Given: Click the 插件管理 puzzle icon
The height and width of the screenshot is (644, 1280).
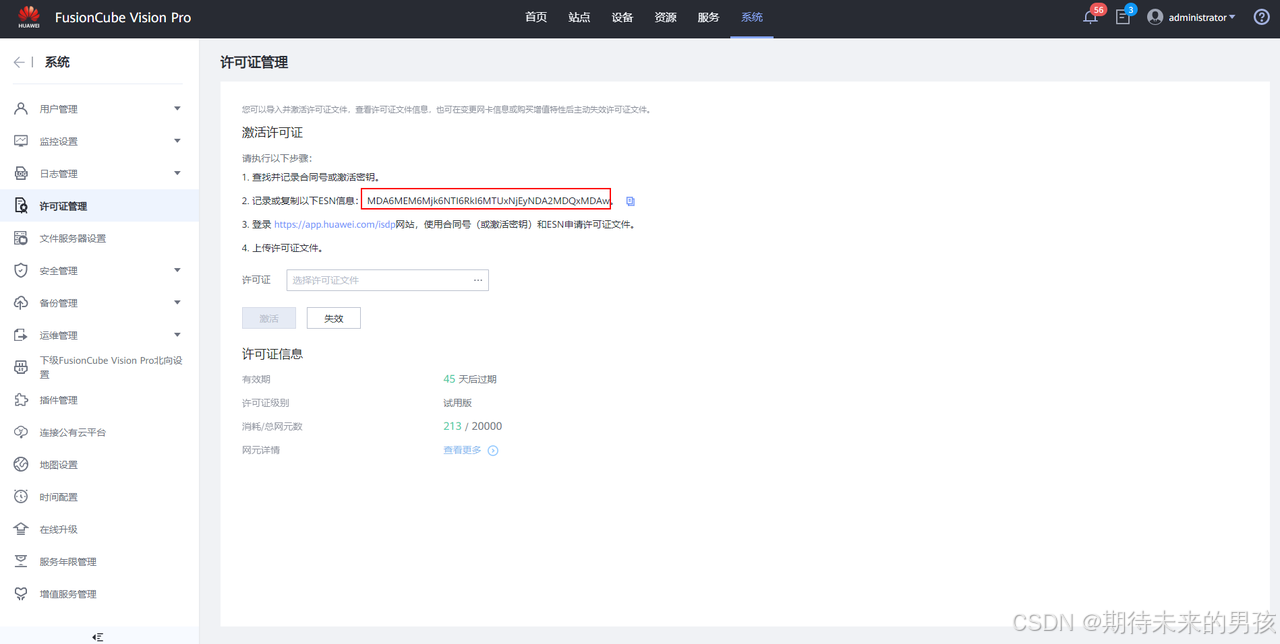Looking at the screenshot, I should click(21, 400).
